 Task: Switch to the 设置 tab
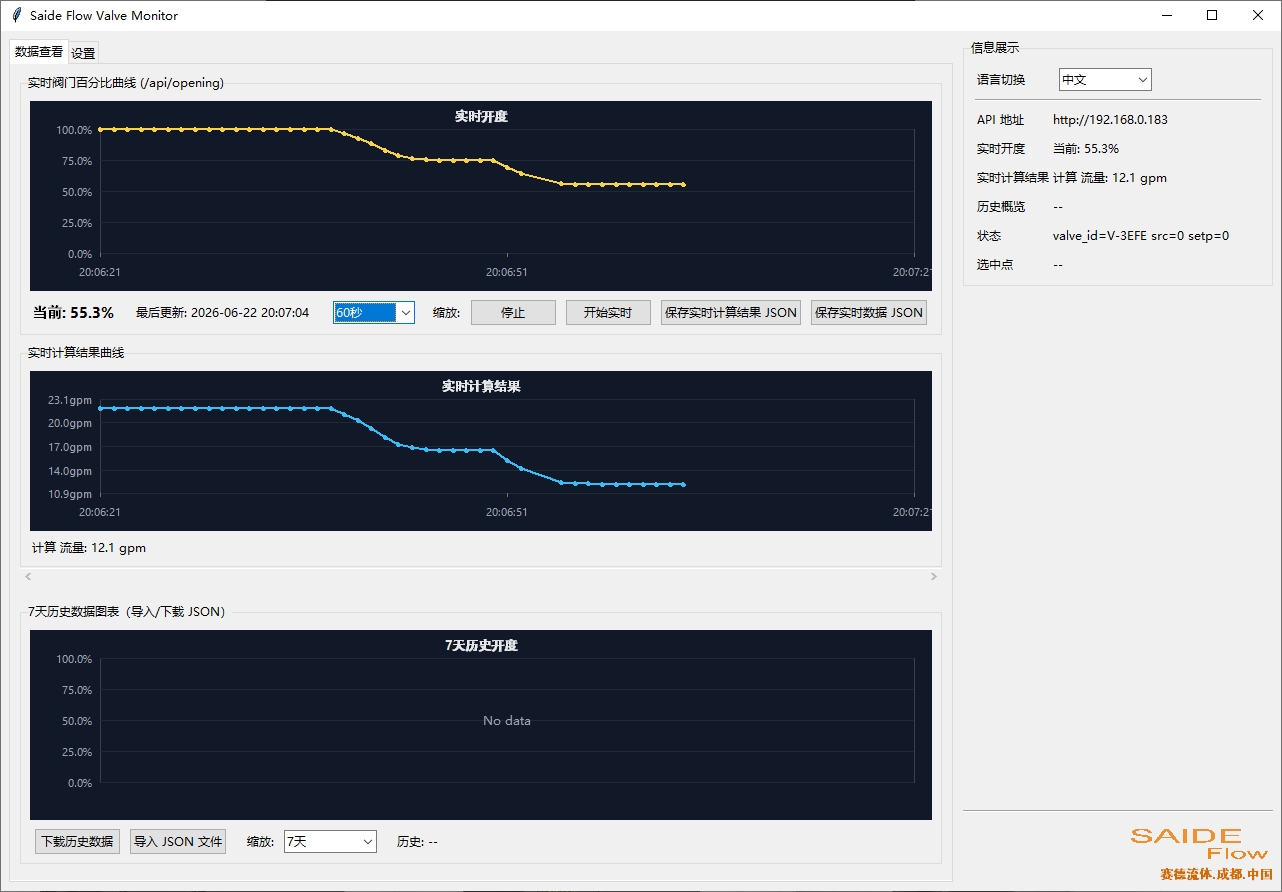[x=83, y=53]
